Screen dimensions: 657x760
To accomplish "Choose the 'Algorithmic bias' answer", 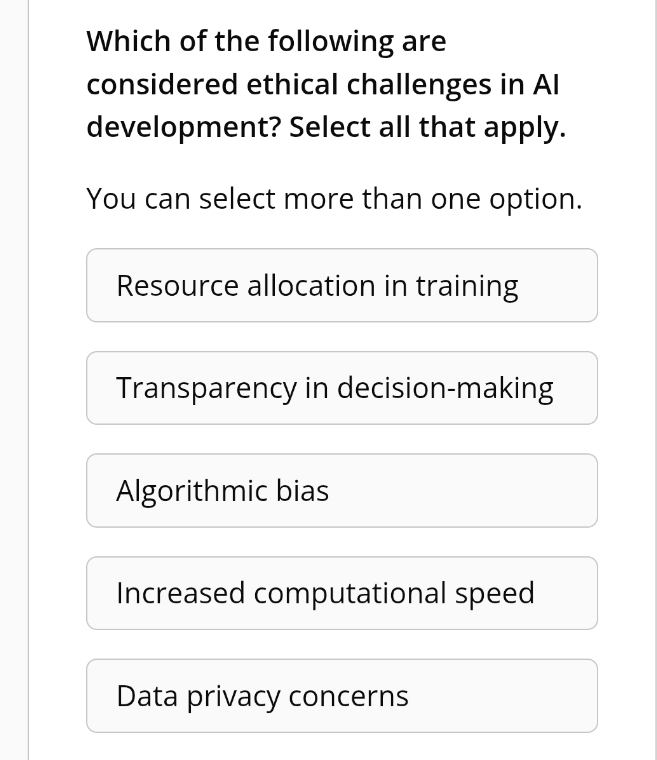I will [341, 491].
